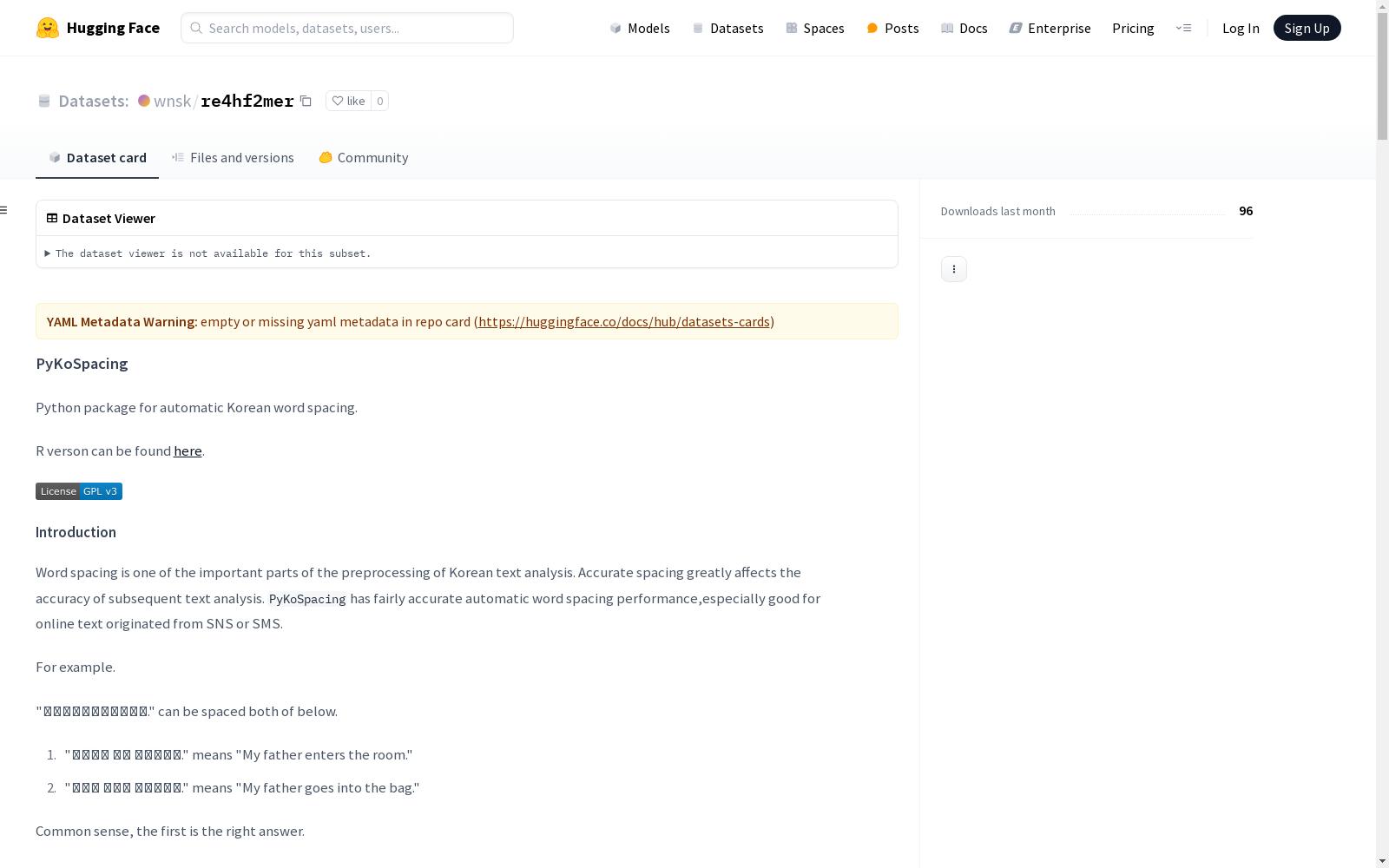Open the datasets-cards documentation link
The width and height of the screenshot is (1389, 868).
[x=624, y=321]
